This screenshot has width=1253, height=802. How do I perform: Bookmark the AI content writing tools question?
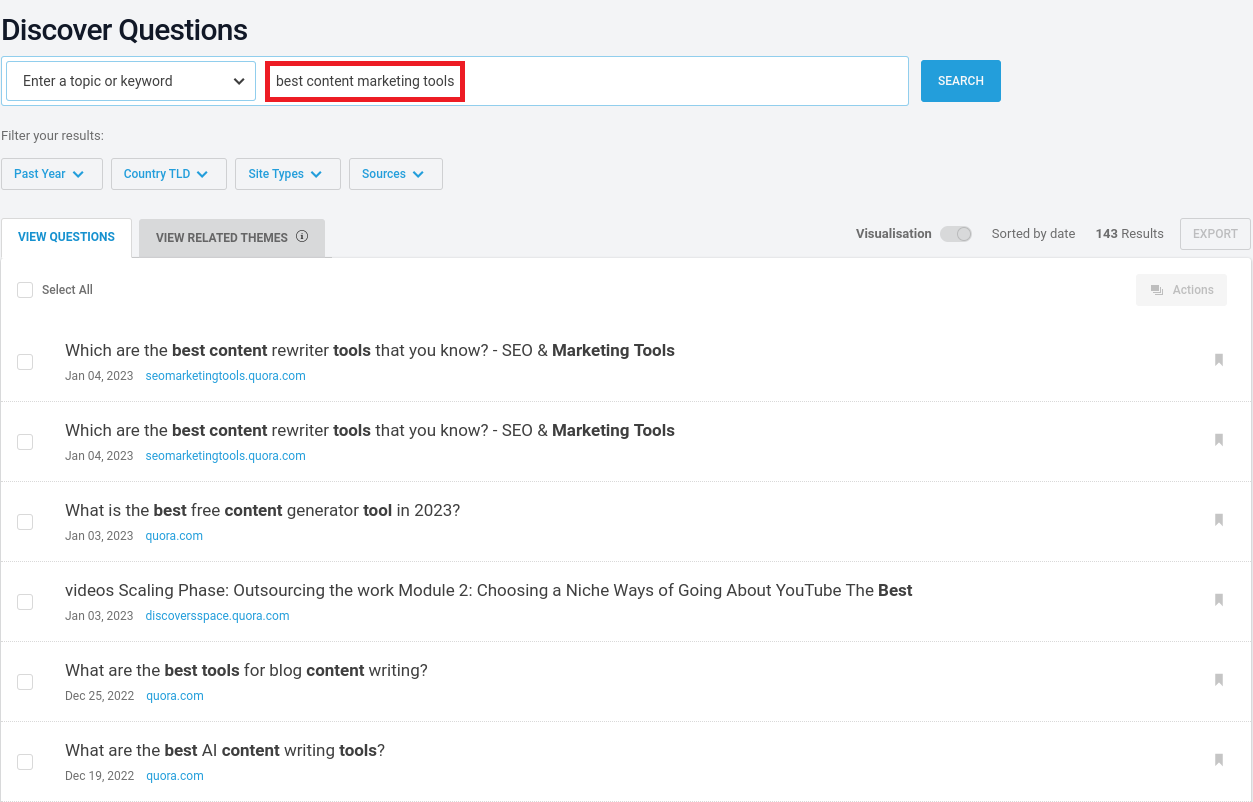point(1218,760)
